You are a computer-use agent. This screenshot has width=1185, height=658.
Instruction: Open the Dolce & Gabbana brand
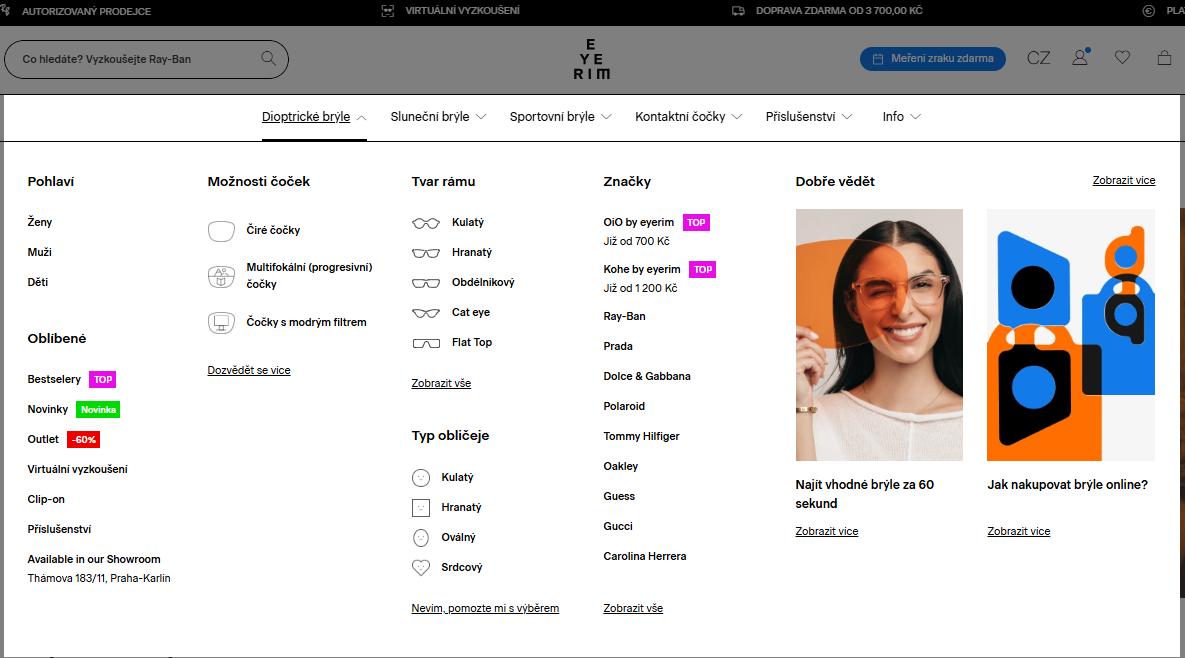tap(647, 376)
